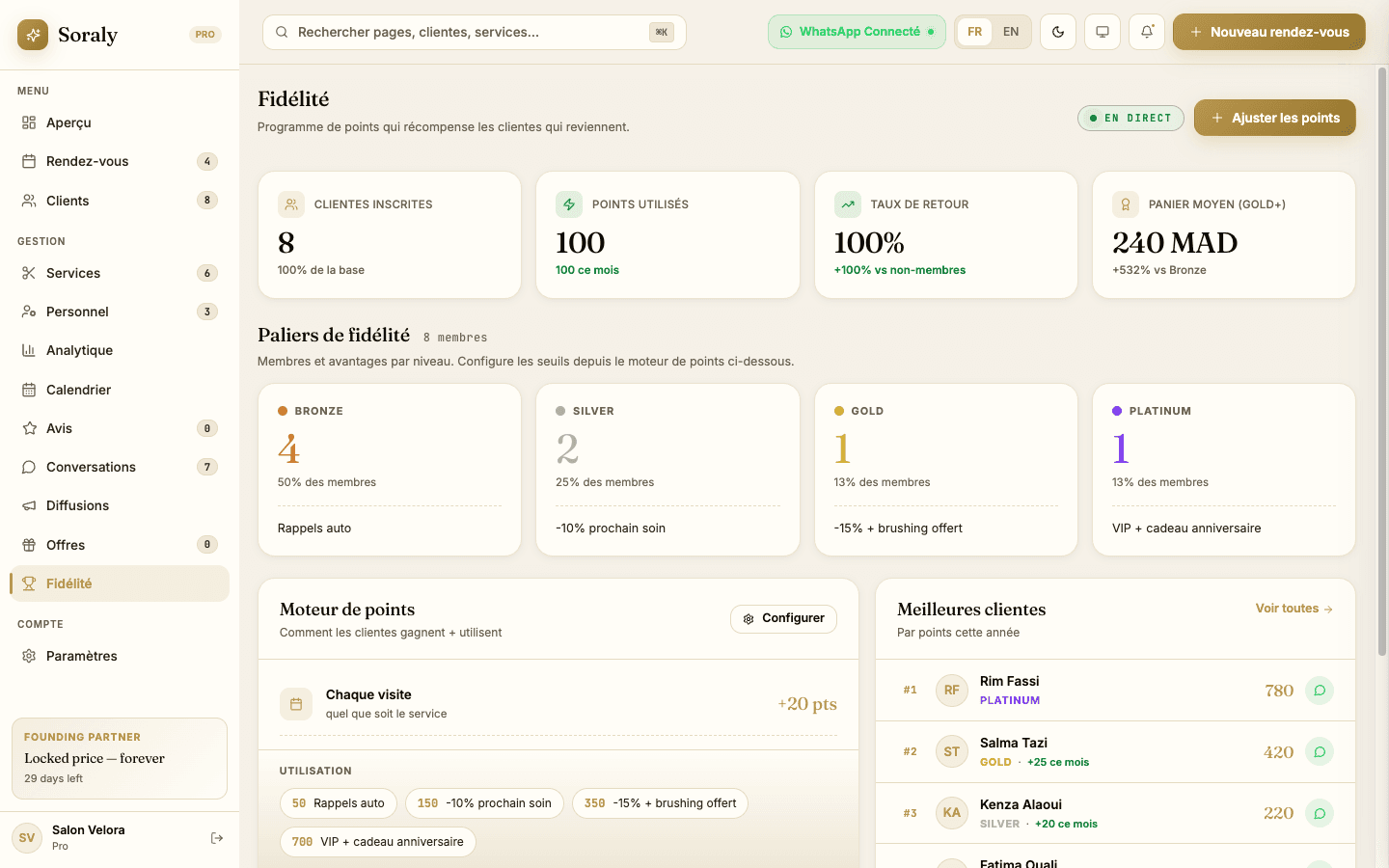Click the monitor display icon in header
The height and width of the screenshot is (868, 1389).
click(x=1103, y=32)
